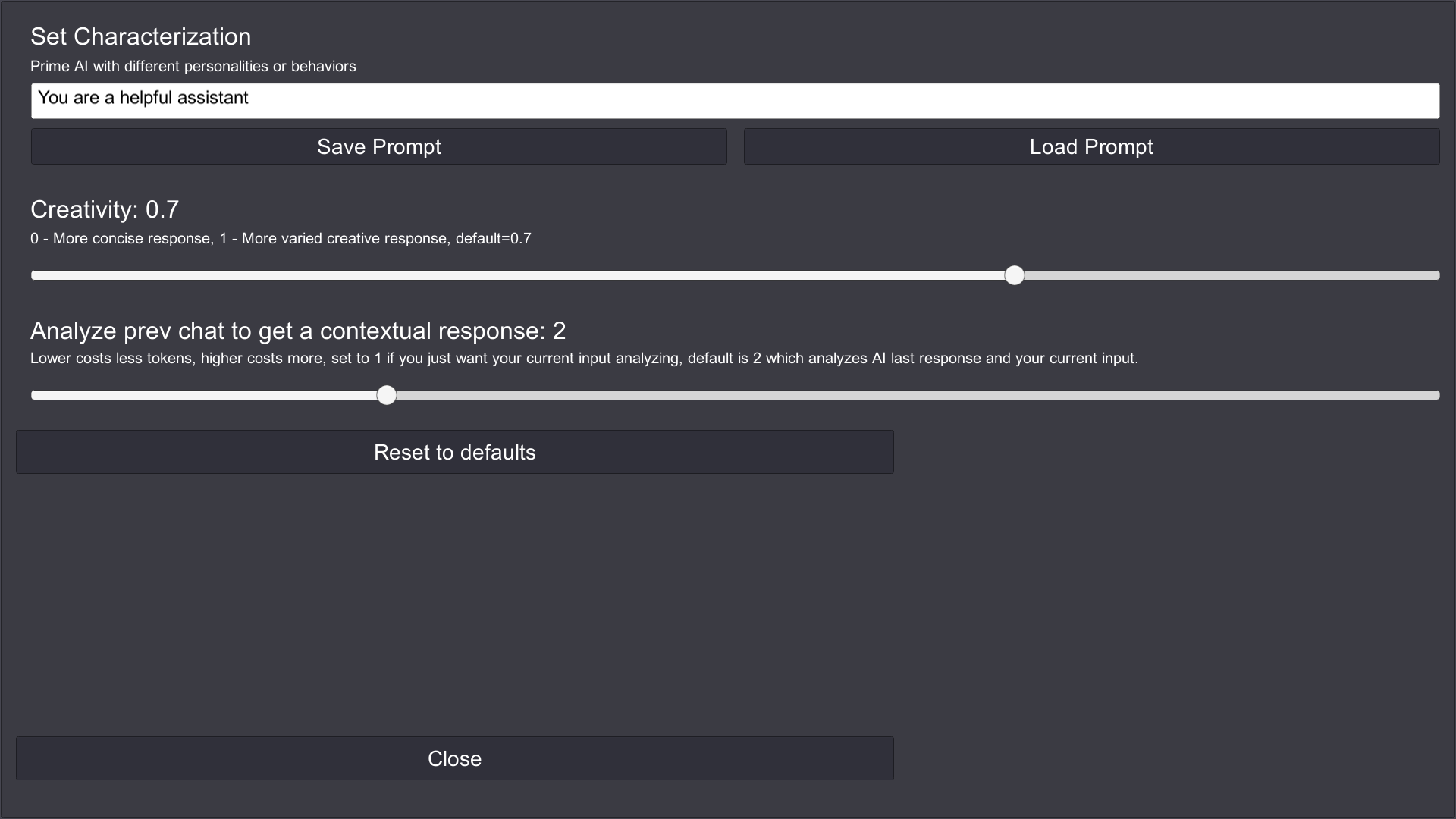The height and width of the screenshot is (819, 1456).
Task: Click the "Prime AI with different personalities" description
Action: (193, 66)
